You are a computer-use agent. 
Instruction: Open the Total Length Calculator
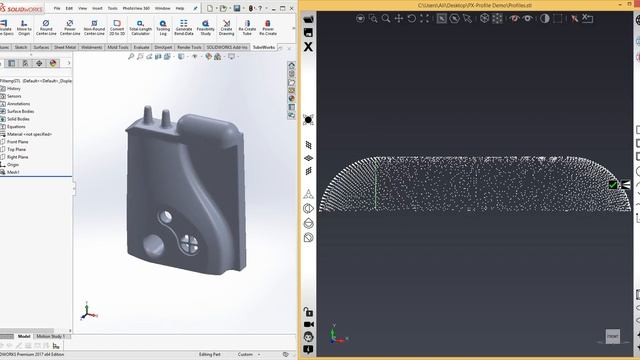coord(140,27)
